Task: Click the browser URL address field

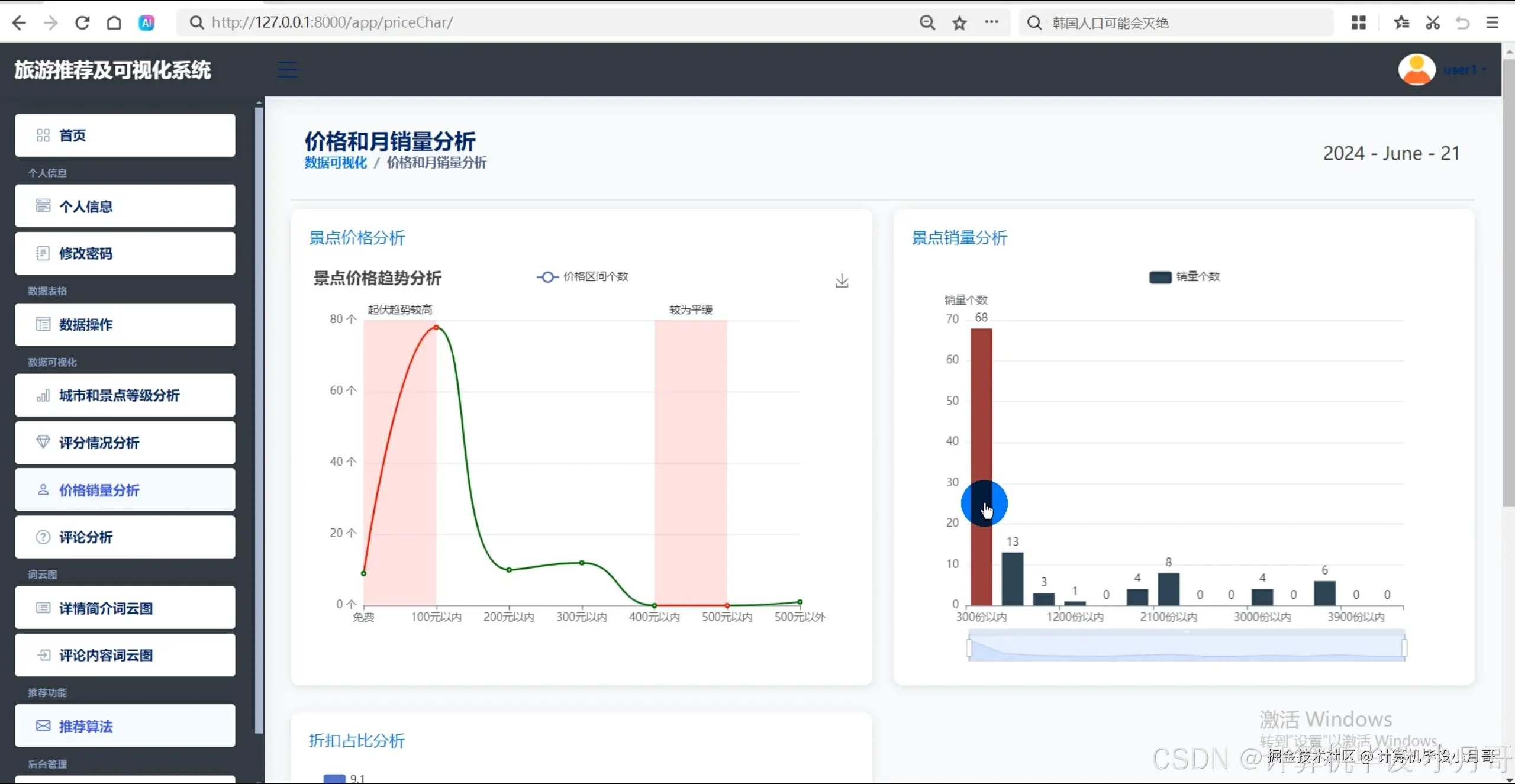Action: (533, 22)
